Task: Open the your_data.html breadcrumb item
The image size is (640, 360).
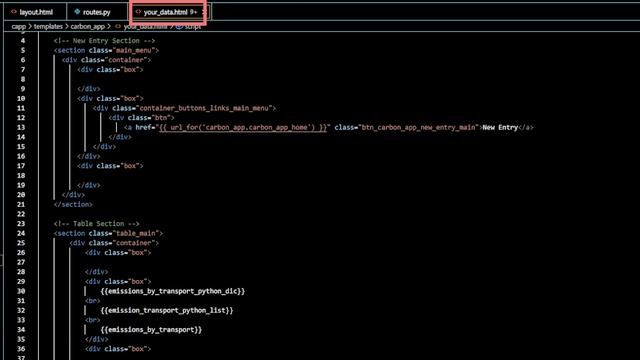Action: pyautogui.click(x=145, y=27)
